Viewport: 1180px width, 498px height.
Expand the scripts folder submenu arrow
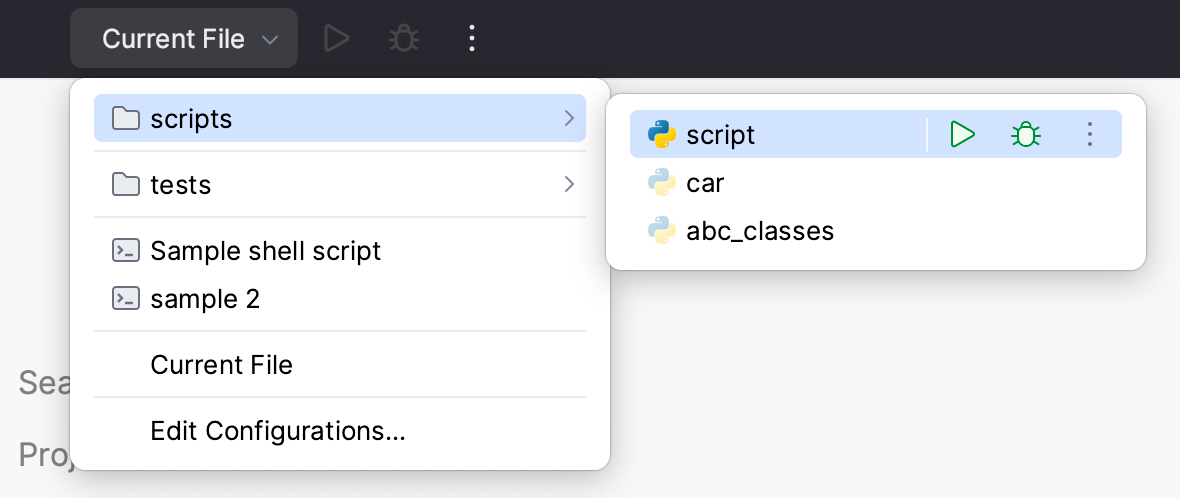click(569, 118)
